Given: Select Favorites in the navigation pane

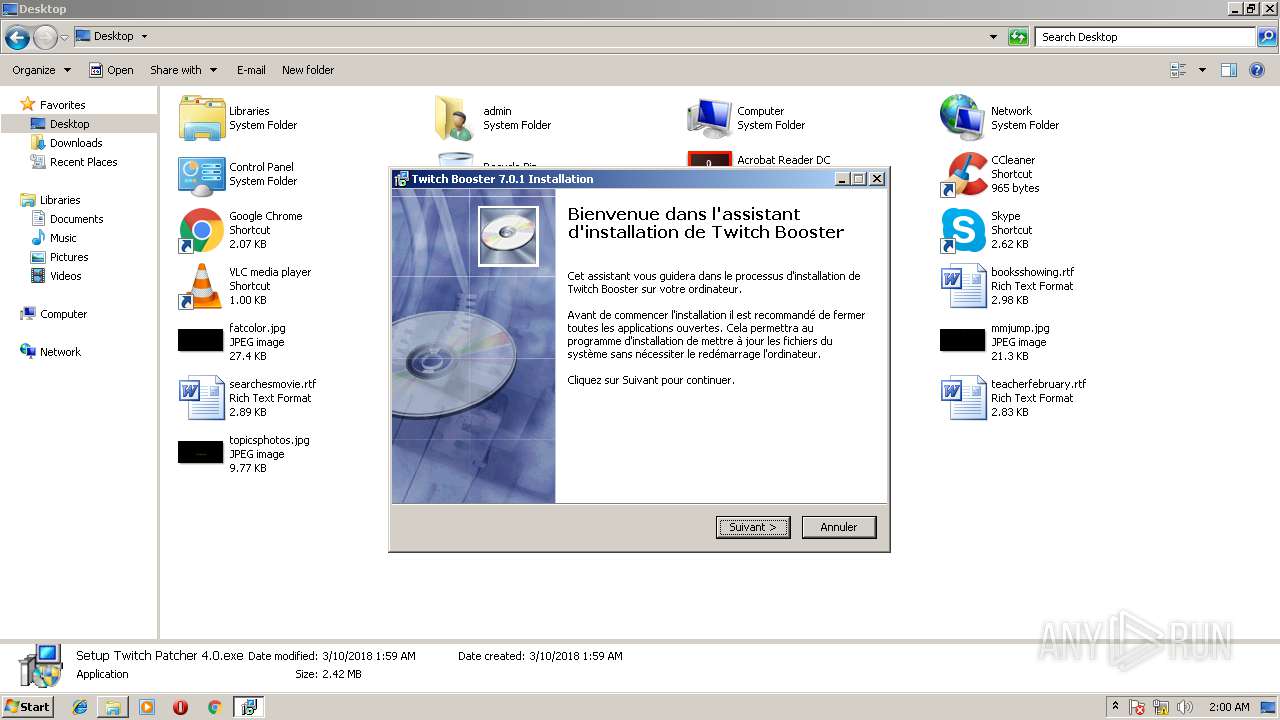Looking at the screenshot, I should 62,105.
